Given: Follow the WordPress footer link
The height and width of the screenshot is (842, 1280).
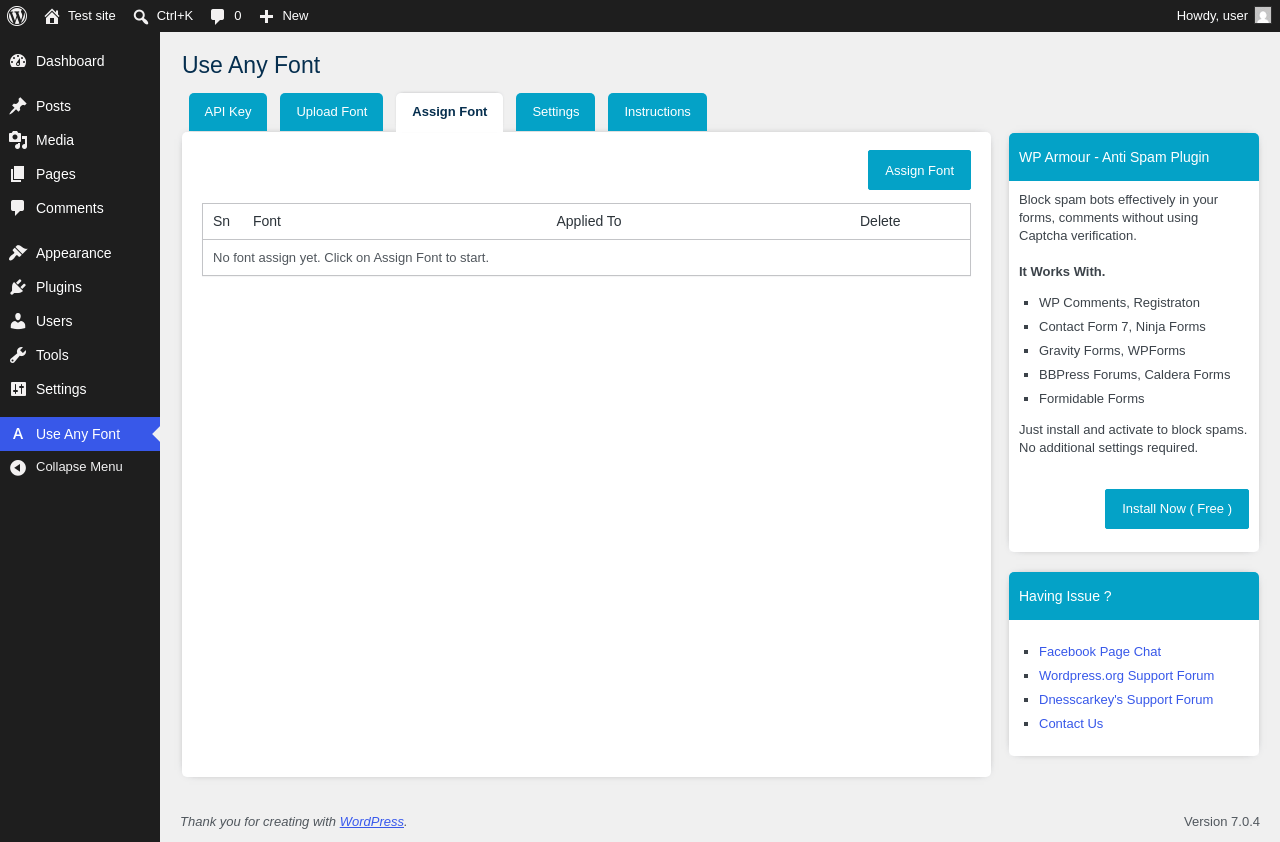Looking at the screenshot, I should tap(372, 822).
